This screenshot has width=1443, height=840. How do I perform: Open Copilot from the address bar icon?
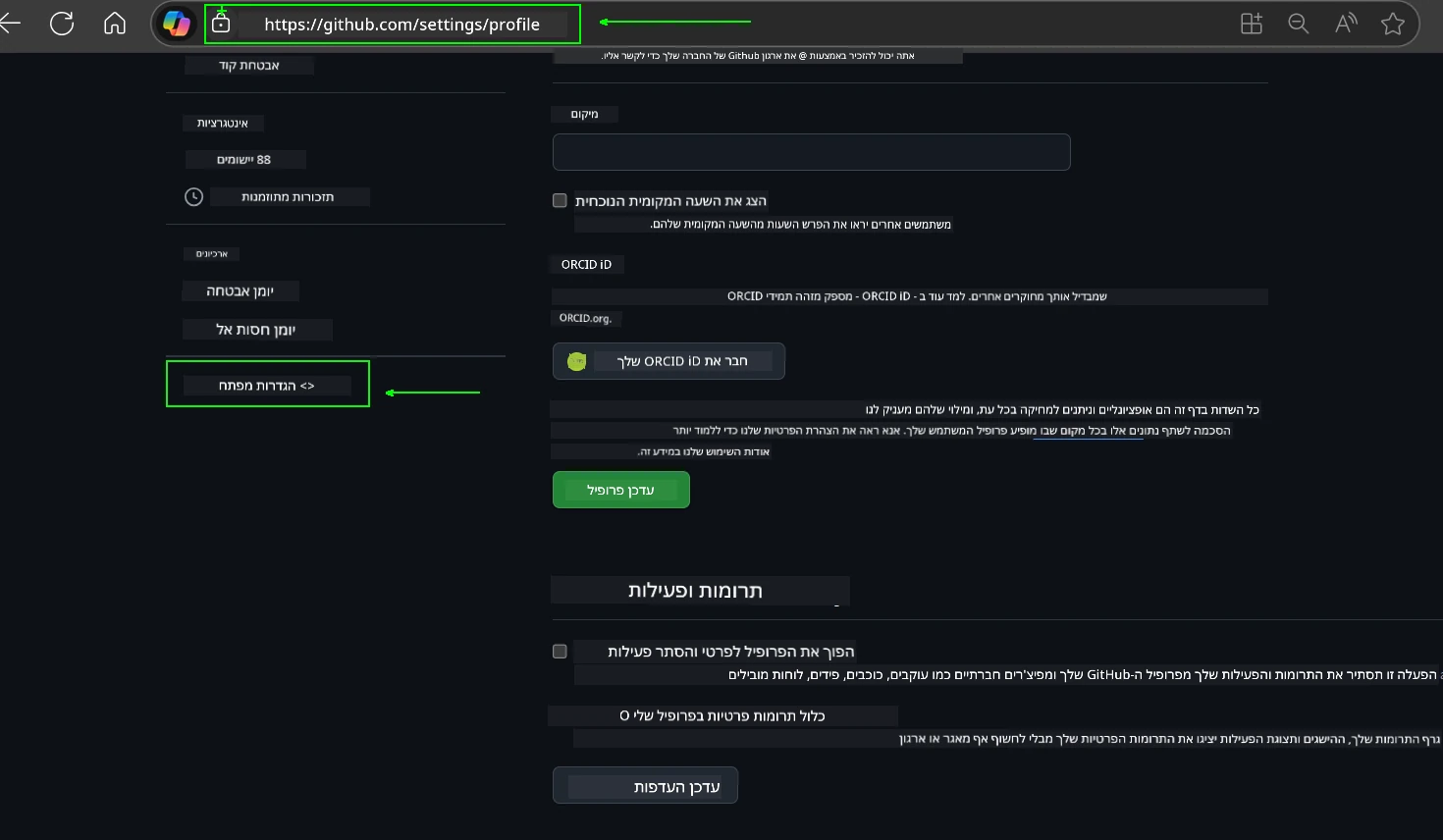[x=177, y=24]
